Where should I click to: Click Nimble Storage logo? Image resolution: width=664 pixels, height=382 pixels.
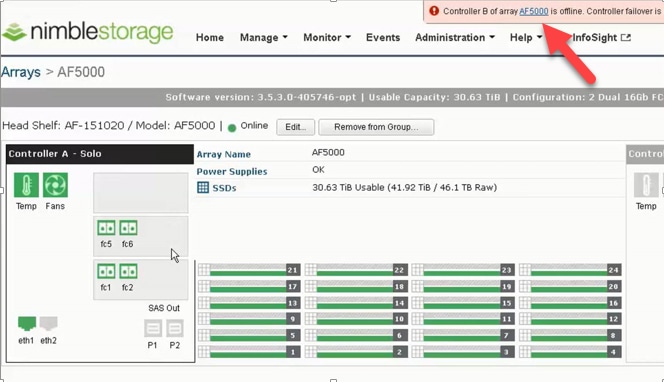[x=88, y=32]
